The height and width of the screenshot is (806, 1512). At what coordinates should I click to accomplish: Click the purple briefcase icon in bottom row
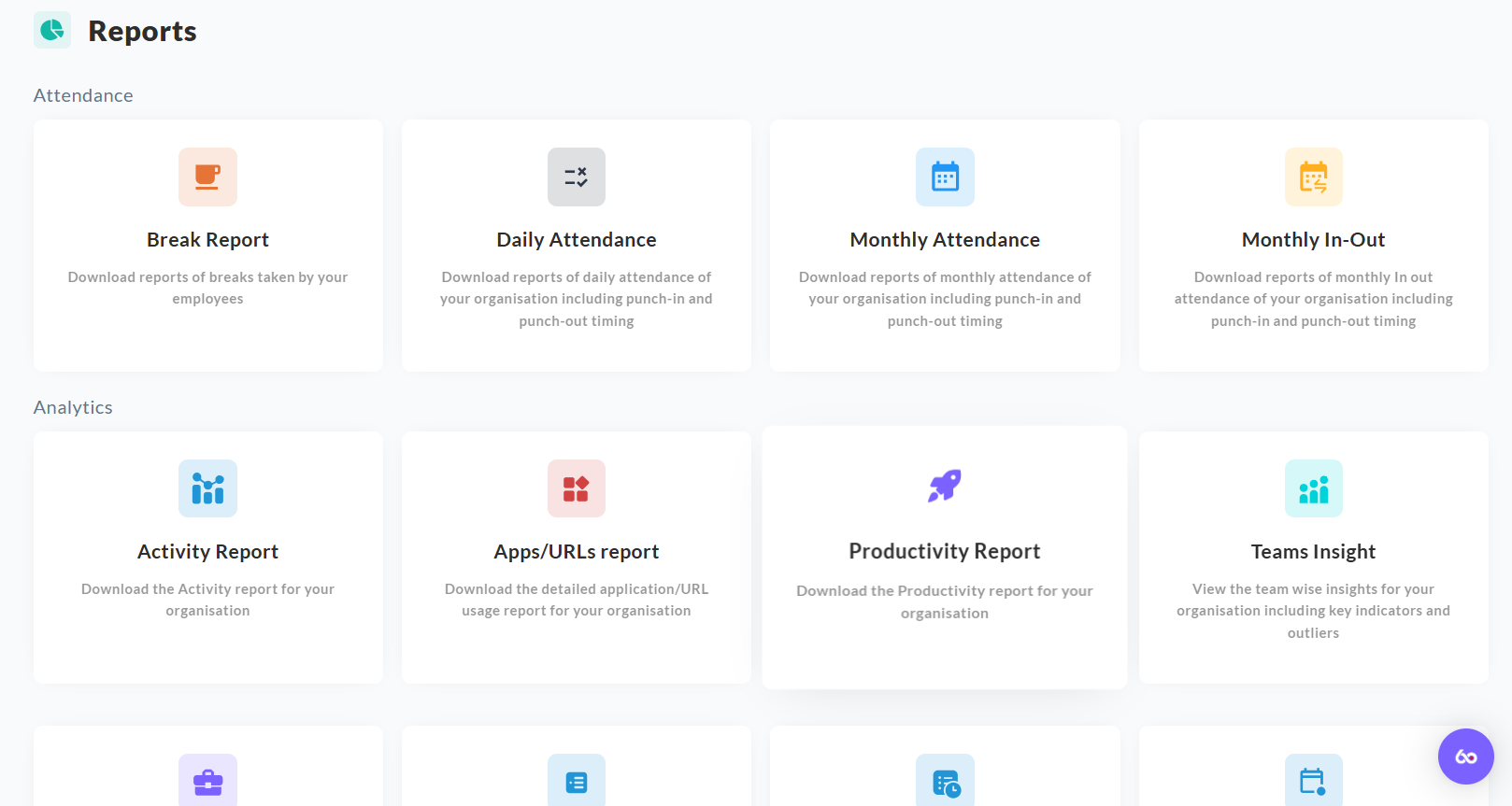coord(207,780)
